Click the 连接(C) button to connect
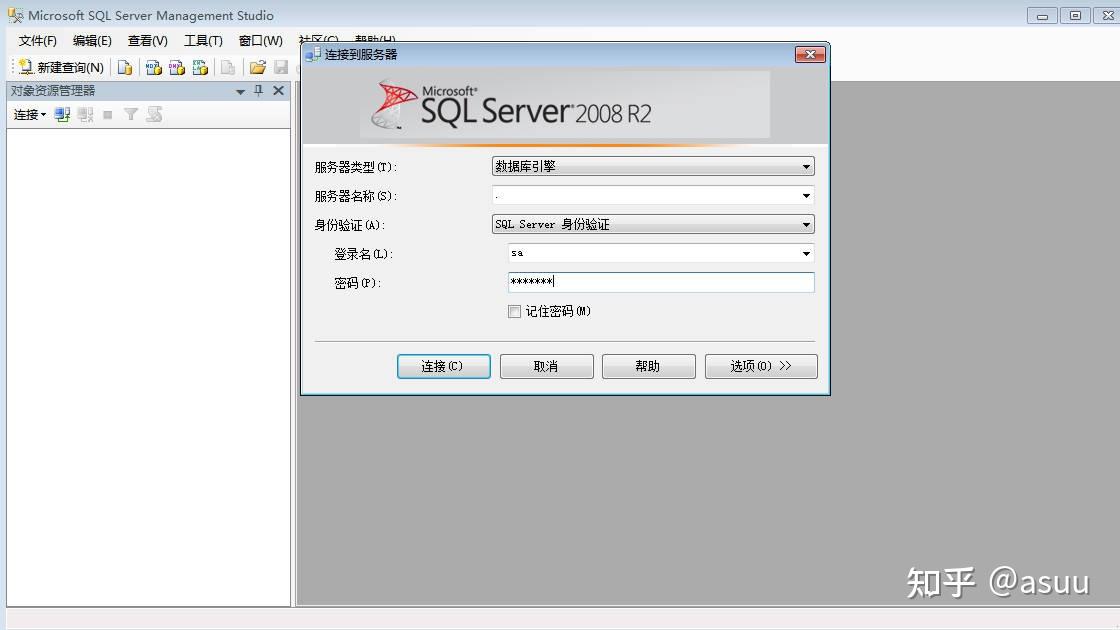The height and width of the screenshot is (630, 1120). [x=443, y=366]
